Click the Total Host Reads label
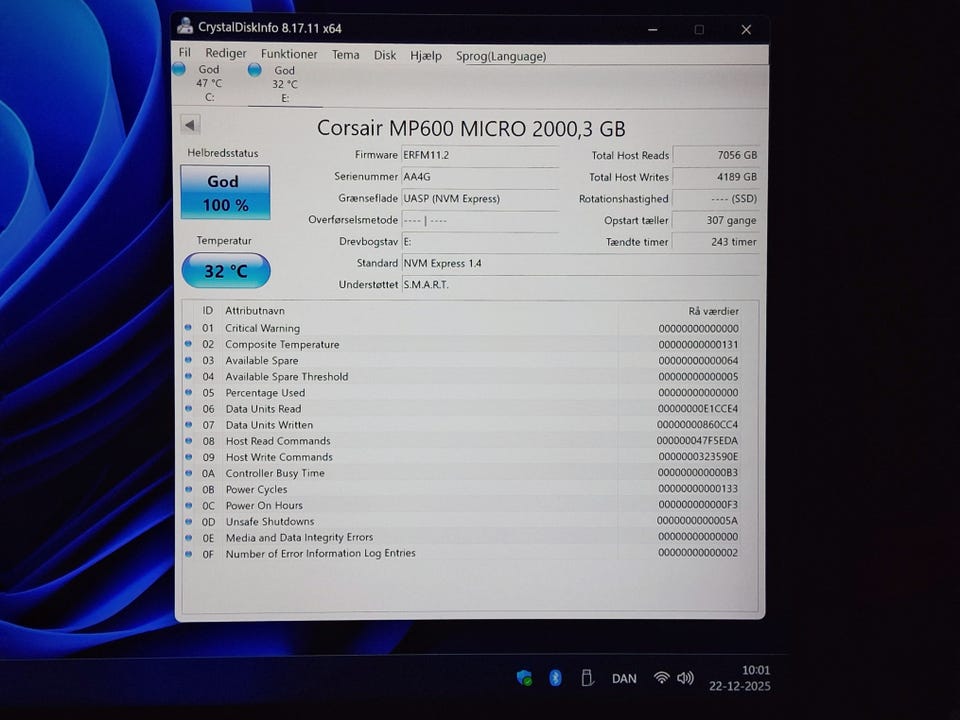This screenshot has height=720, width=960. click(630, 156)
